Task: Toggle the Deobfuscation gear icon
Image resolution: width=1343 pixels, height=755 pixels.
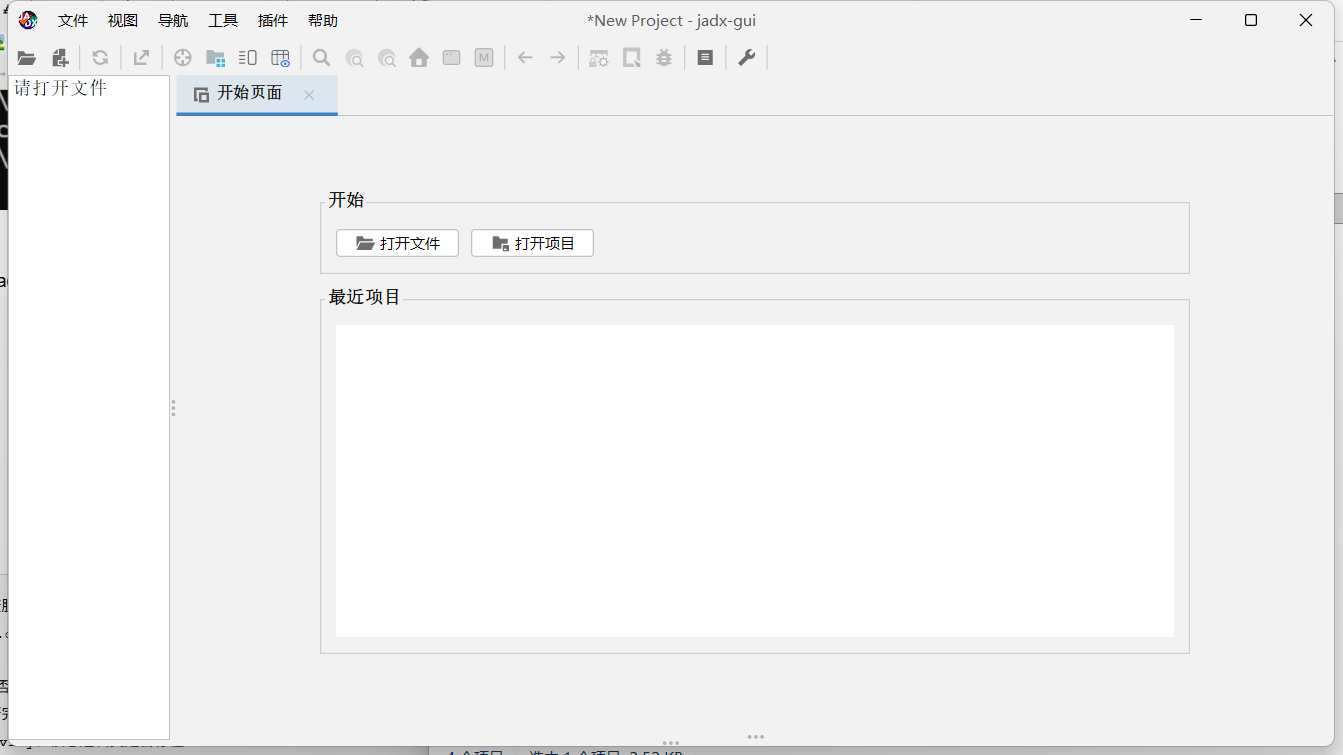Action: pos(598,58)
